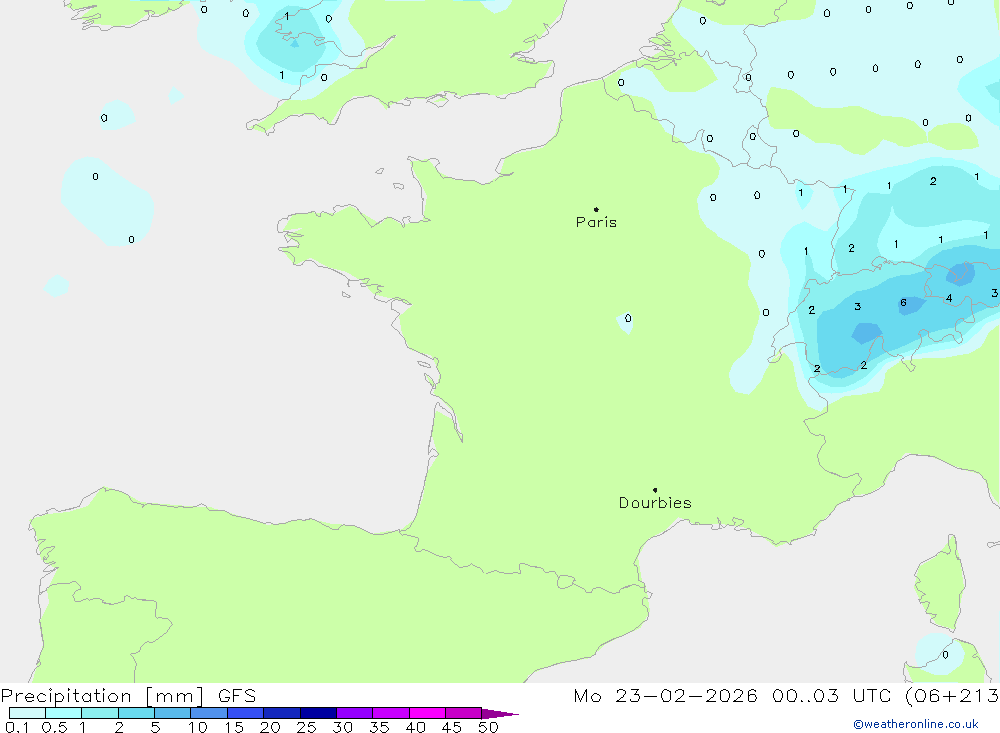Open the weatheronline.co.uk copyright link
The width and height of the screenshot is (1000, 733).
[x=916, y=724]
